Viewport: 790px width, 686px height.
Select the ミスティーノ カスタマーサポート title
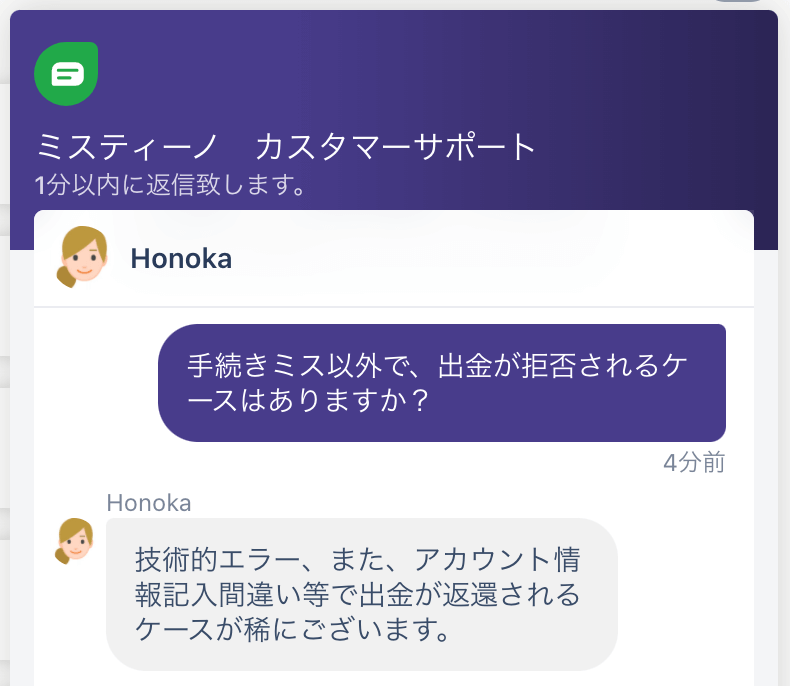click(x=285, y=147)
